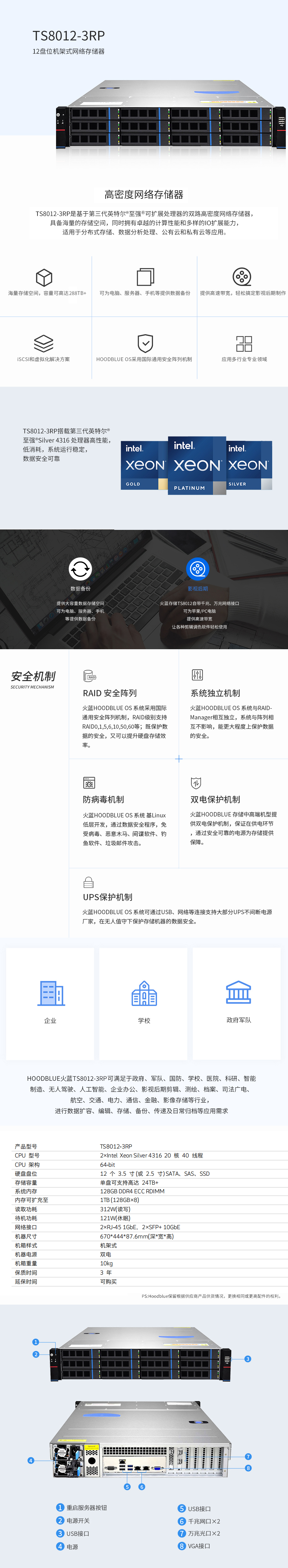Click the lock icon above UPS保护机制
Viewport: 288px width, 1568px height.
(x=89, y=882)
